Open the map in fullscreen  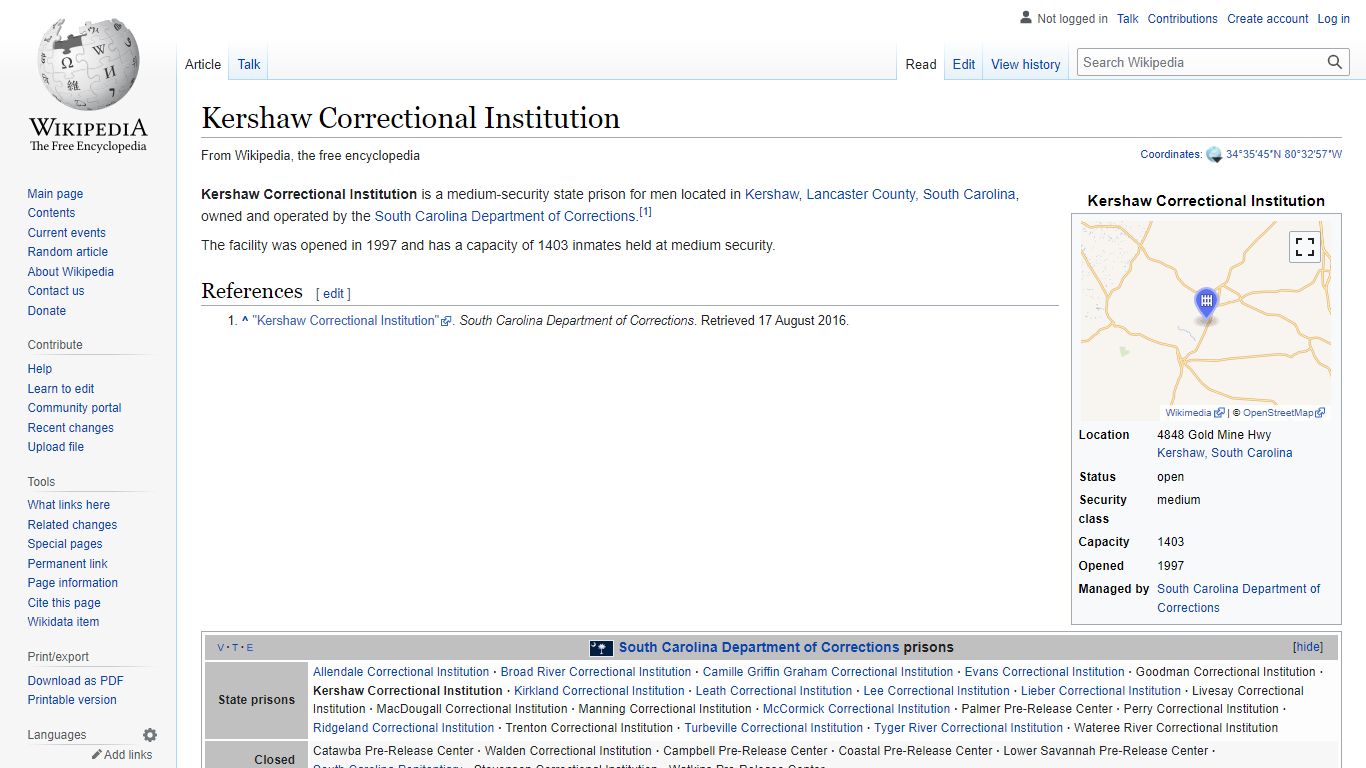tap(1305, 246)
